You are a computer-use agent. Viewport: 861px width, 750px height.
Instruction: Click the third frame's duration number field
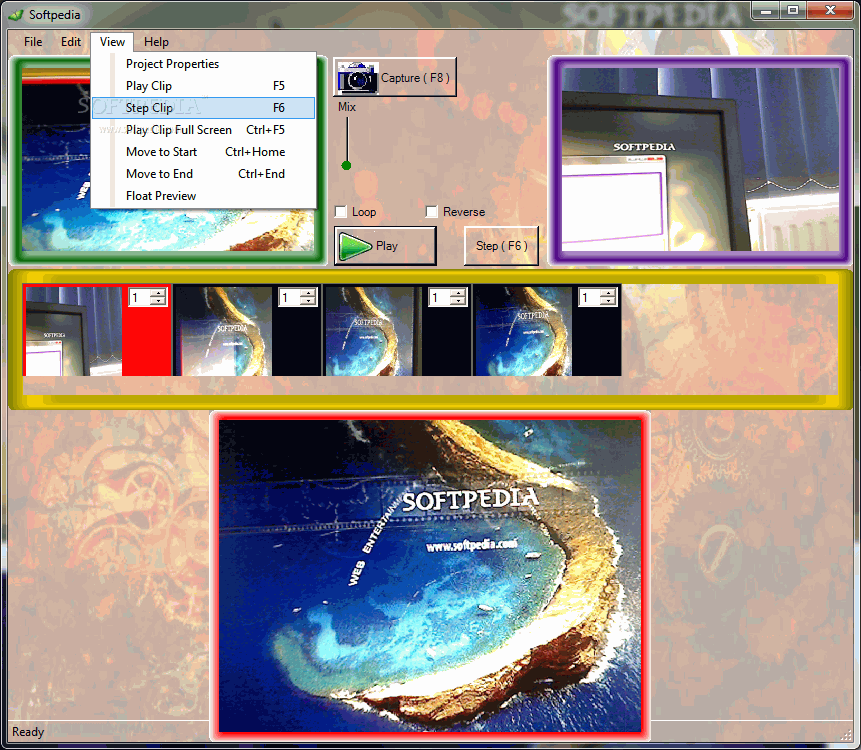point(440,298)
